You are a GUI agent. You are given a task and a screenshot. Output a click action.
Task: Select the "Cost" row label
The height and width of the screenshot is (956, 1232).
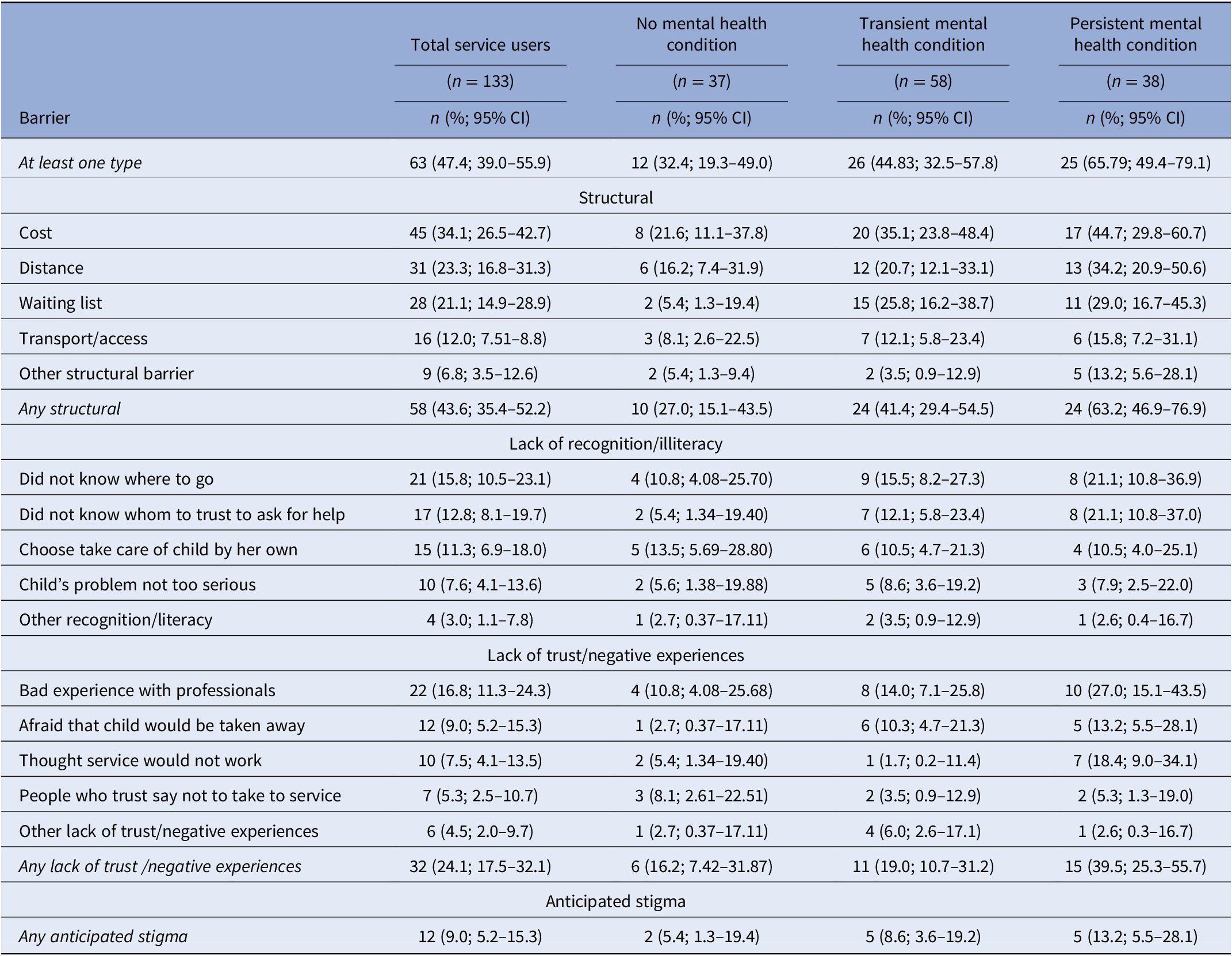[36, 233]
